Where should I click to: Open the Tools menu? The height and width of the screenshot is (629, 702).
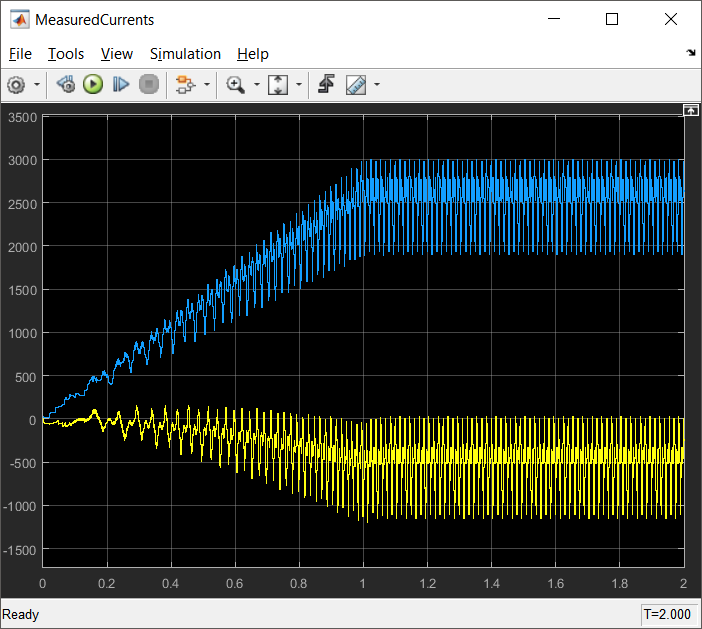66,54
